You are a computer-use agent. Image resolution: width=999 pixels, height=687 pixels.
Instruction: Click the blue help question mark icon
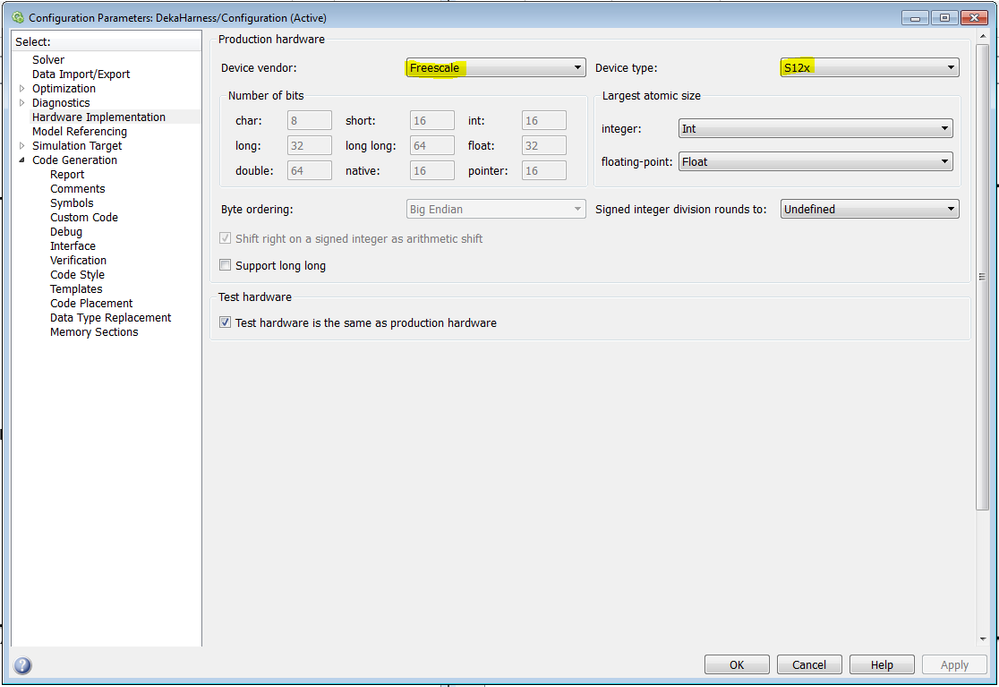point(22,665)
